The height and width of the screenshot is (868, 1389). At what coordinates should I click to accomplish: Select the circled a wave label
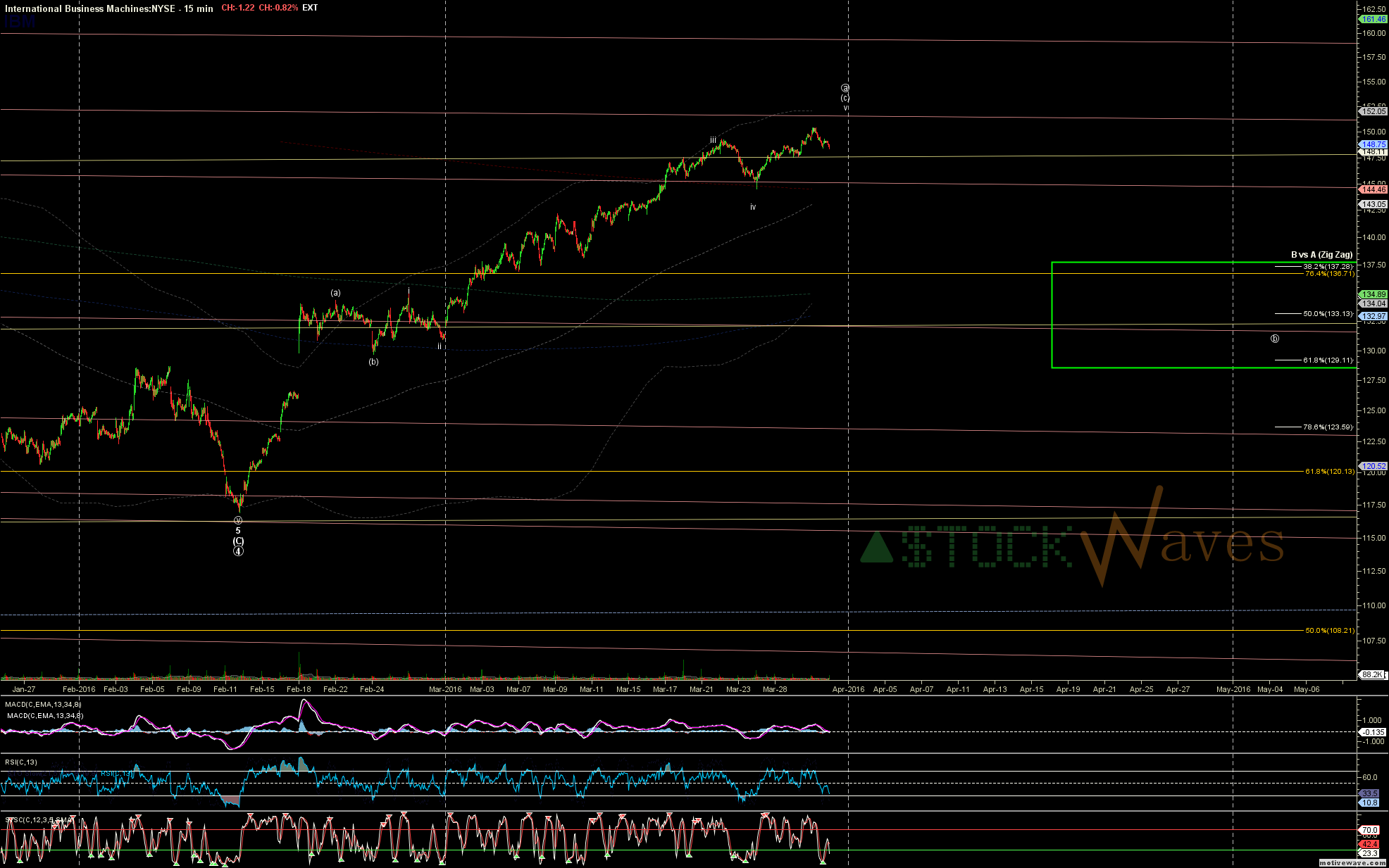click(845, 88)
